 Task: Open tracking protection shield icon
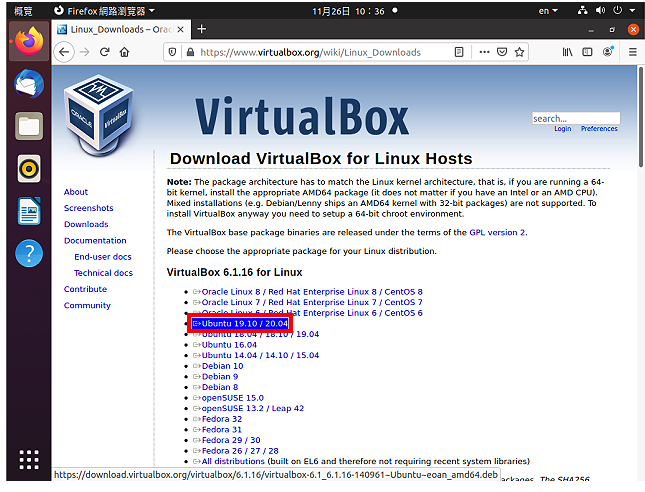click(172, 52)
